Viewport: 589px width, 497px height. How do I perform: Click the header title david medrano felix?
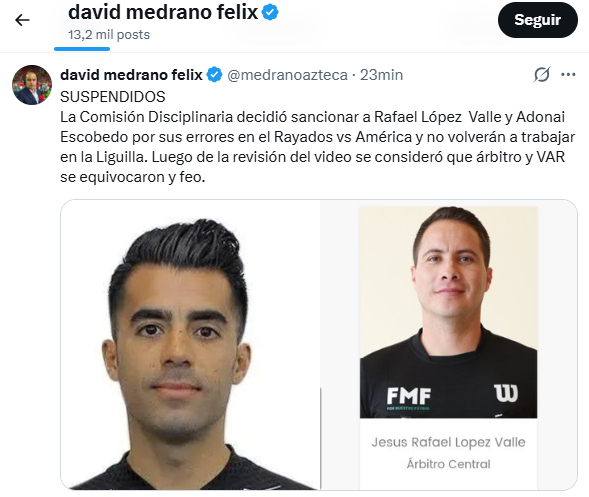click(163, 12)
